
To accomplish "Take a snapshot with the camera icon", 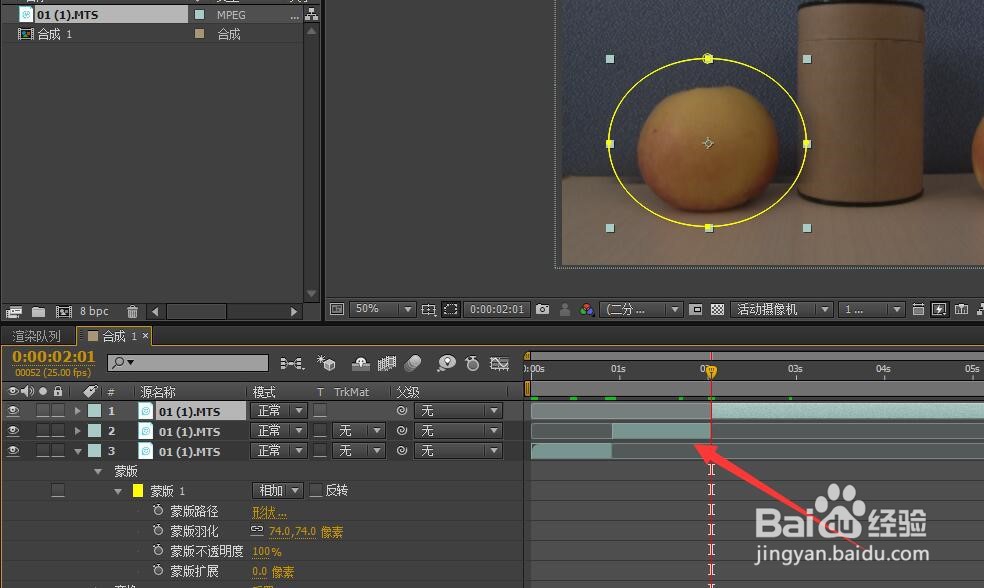I will coord(542,309).
